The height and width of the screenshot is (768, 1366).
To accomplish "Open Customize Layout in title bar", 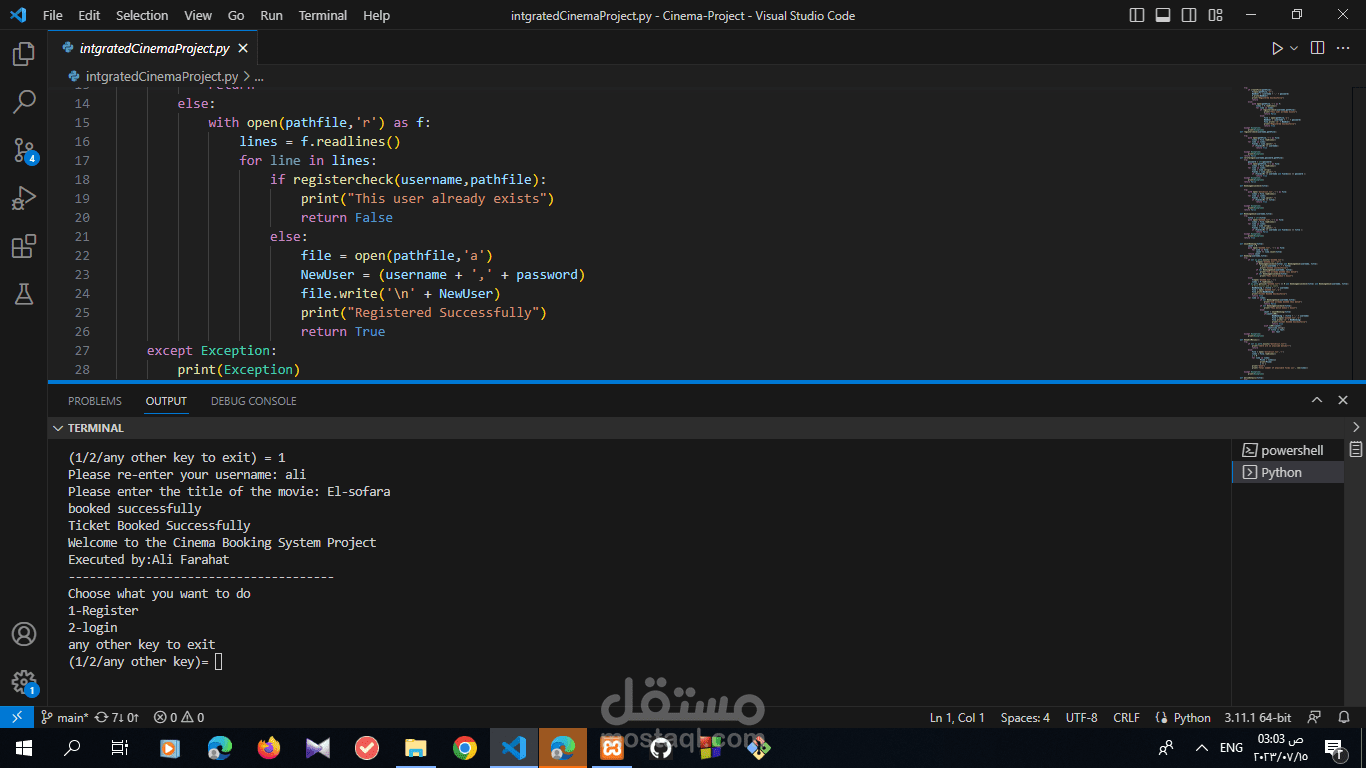I will click(1214, 15).
